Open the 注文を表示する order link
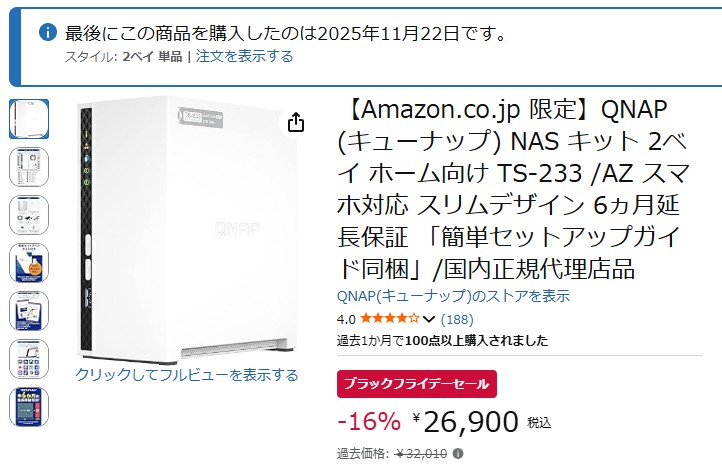 point(245,56)
